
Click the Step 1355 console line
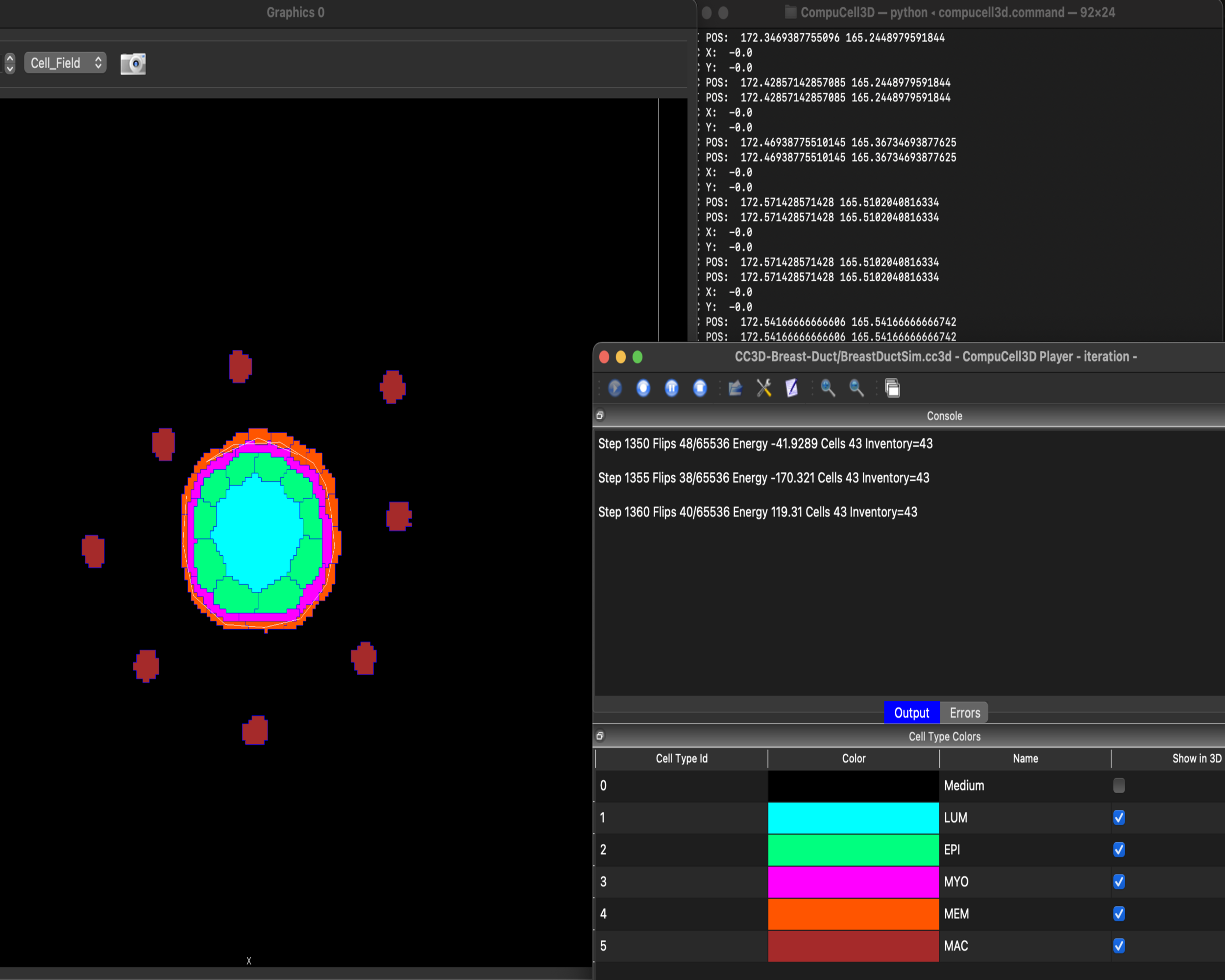763,478
